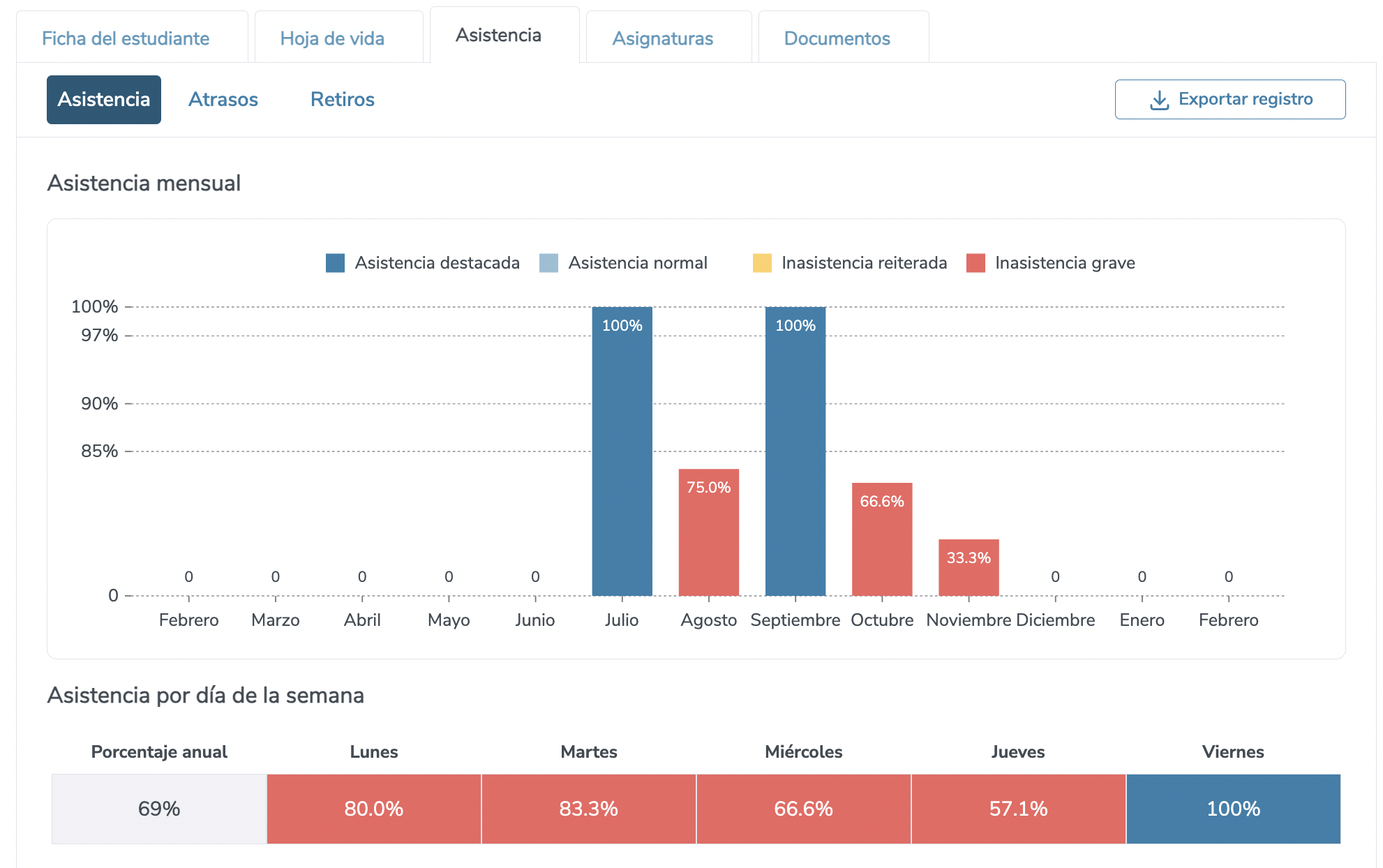
Task: Click the Viernes 100% cell
Action: tap(1233, 809)
